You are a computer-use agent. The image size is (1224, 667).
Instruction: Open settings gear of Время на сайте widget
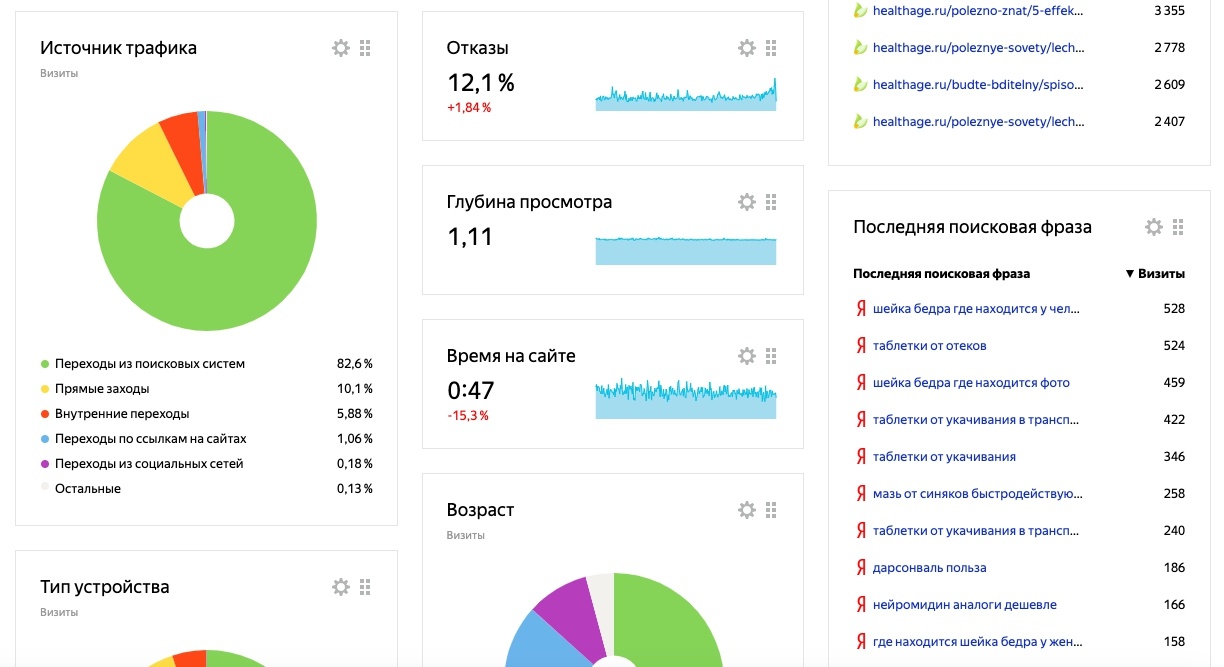(x=747, y=356)
